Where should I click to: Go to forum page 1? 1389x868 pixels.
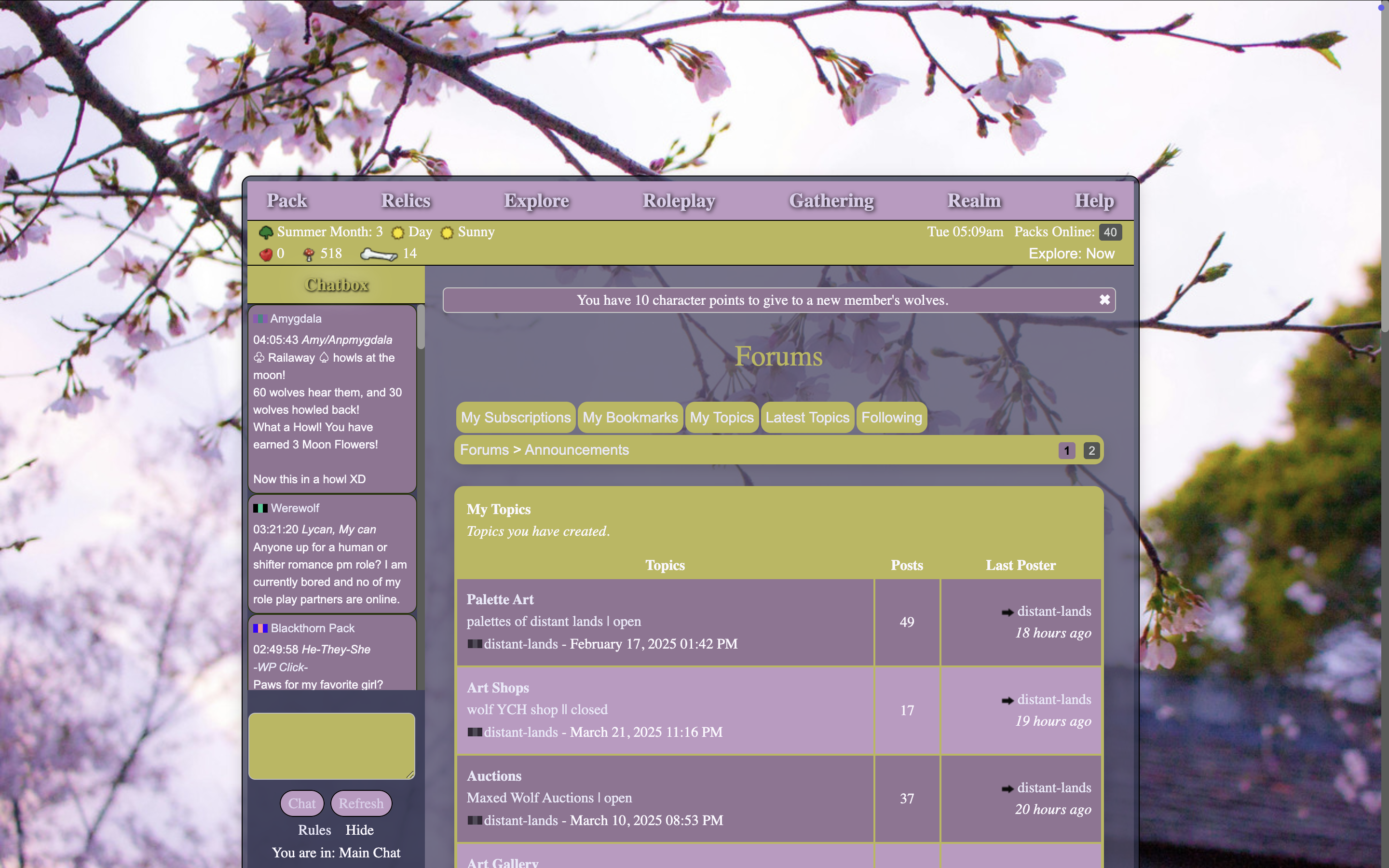tap(1066, 451)
